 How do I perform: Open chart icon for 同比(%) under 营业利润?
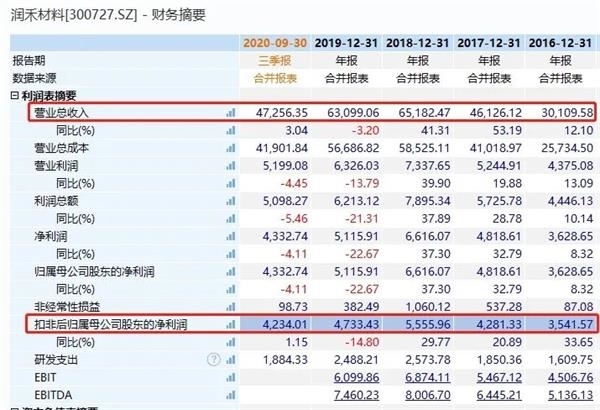(x=231, y=183)
